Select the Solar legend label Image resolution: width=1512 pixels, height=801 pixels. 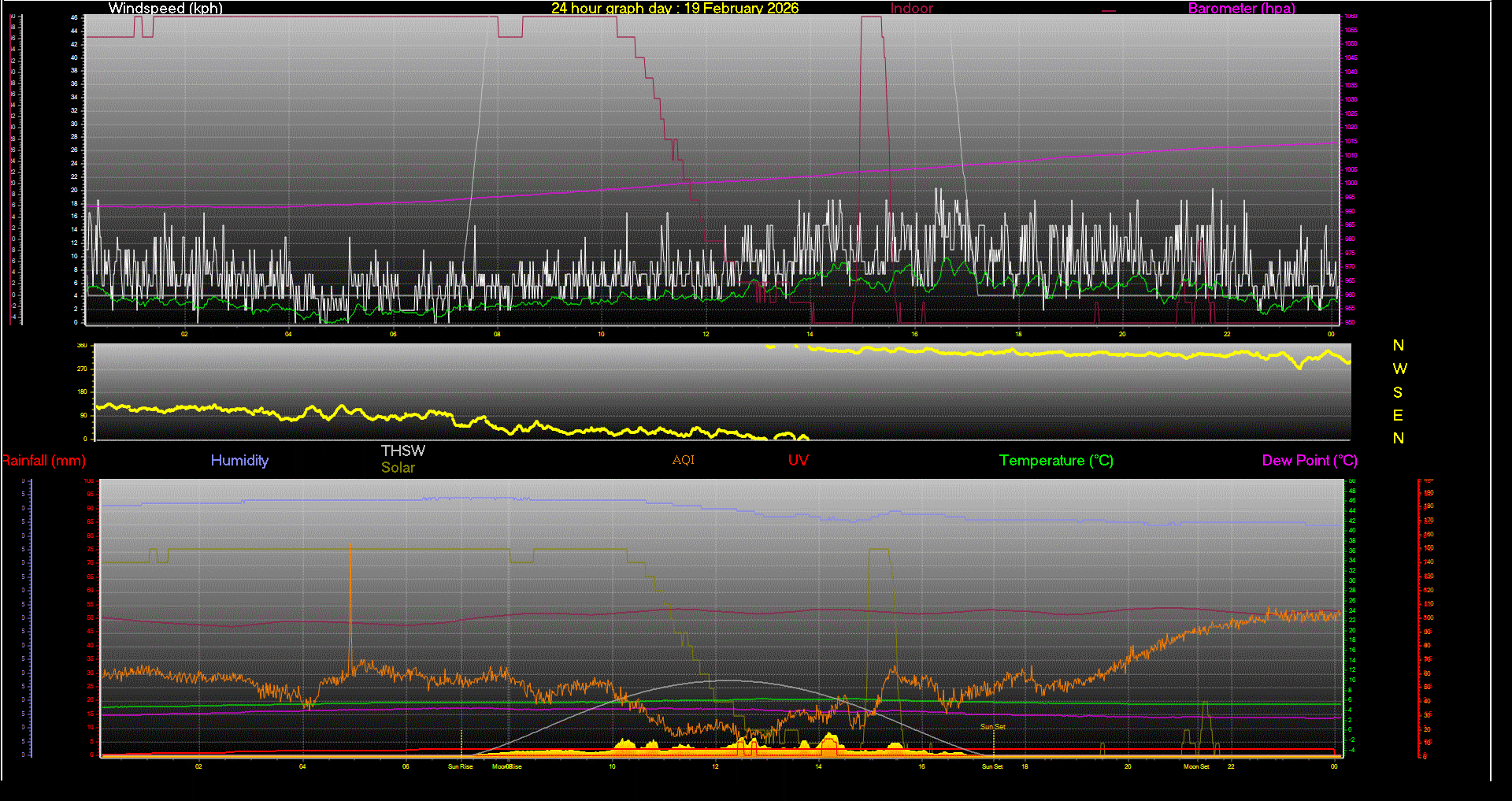pos(398,467)
